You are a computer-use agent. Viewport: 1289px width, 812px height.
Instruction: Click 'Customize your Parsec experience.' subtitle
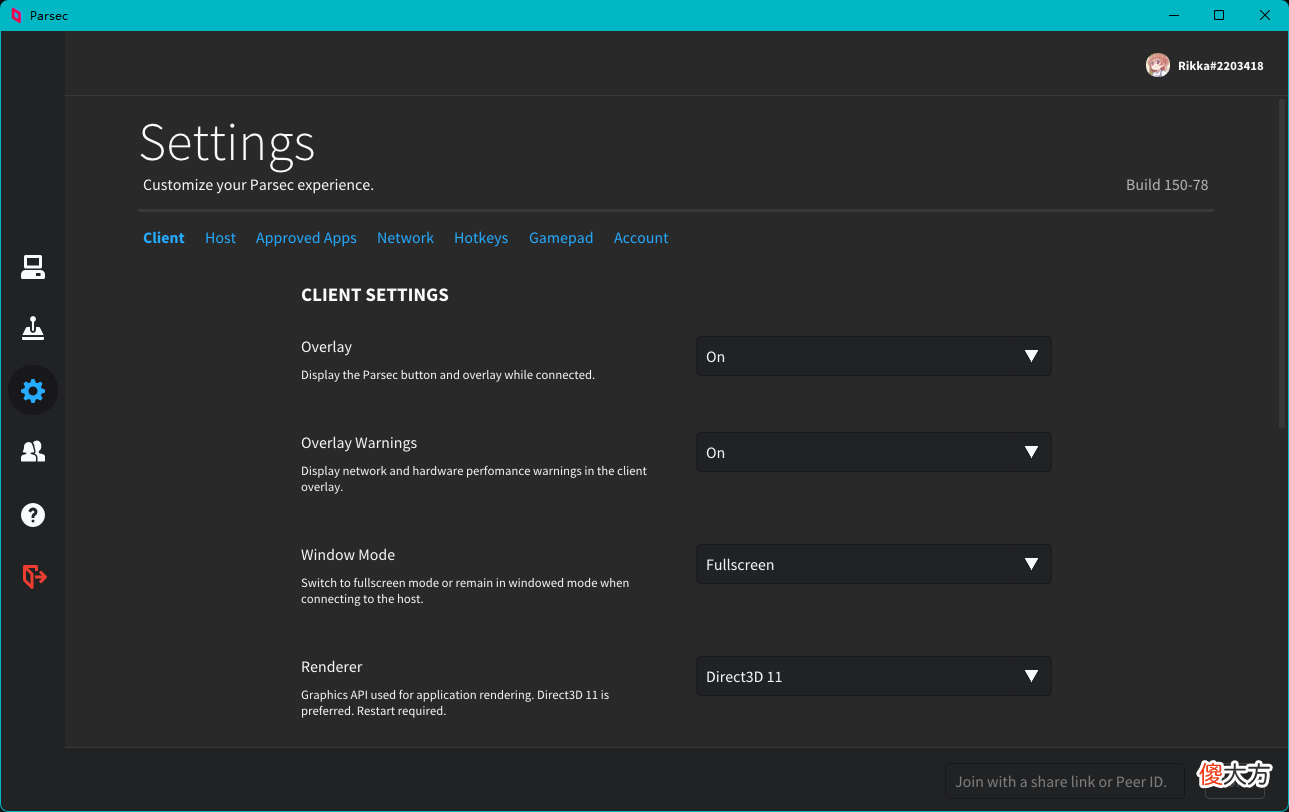(x=258, y=185)
